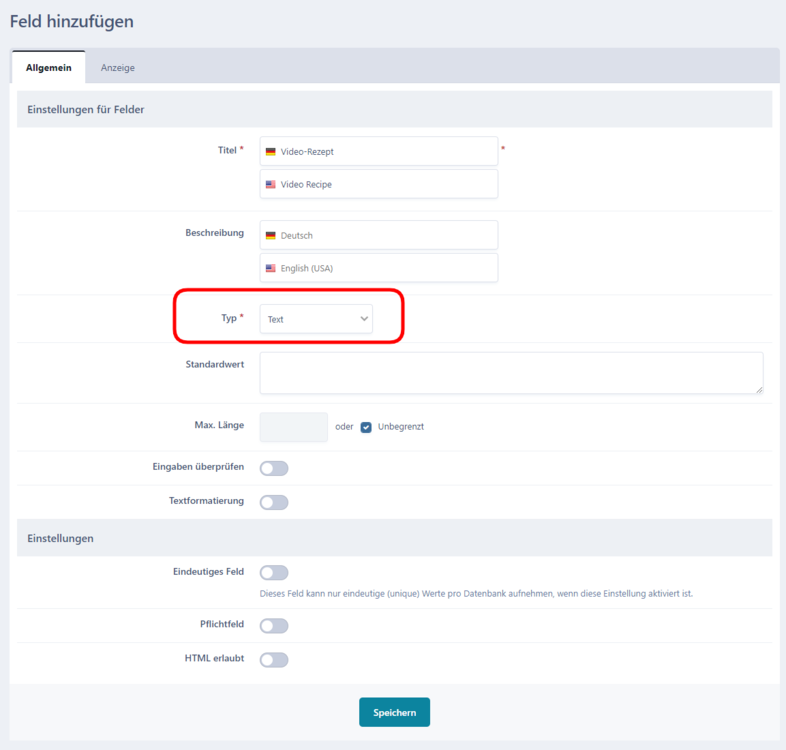The height and width of the screenshot is (750, 786).
Task: Uncheck the Unbegrenzt checkbox
Action: (366, 427)
